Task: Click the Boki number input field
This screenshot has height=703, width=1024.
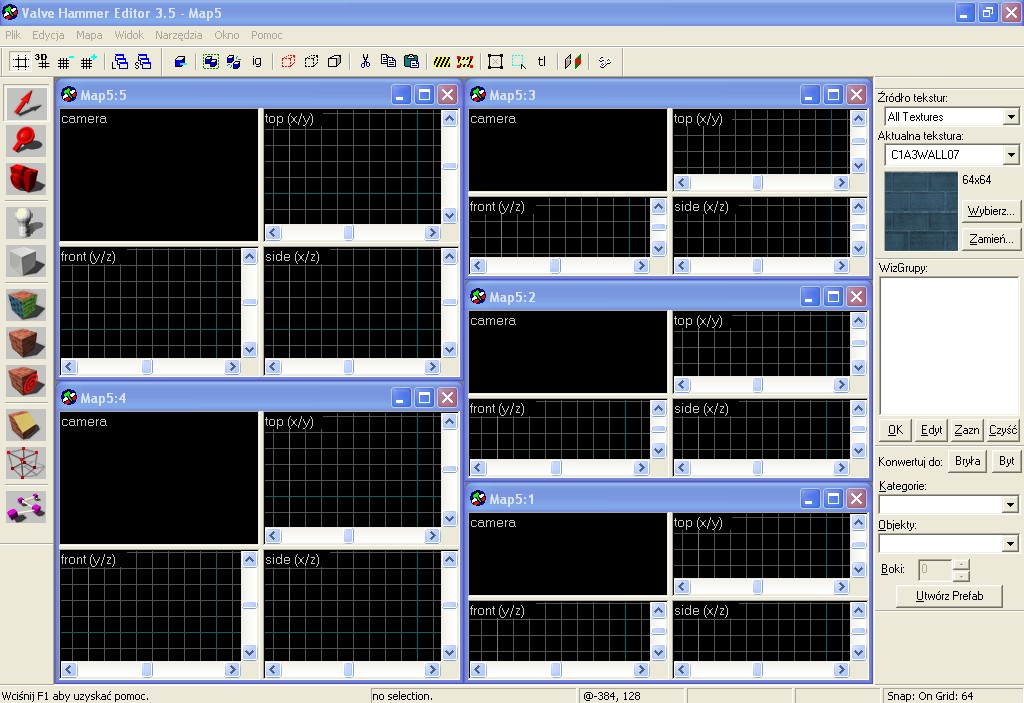Action: point(935,570)
